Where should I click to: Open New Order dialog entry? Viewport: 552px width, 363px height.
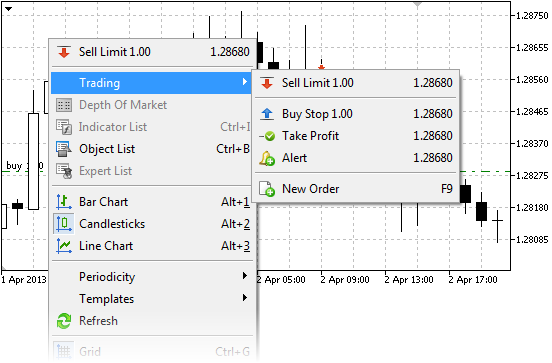coord(356,189)
